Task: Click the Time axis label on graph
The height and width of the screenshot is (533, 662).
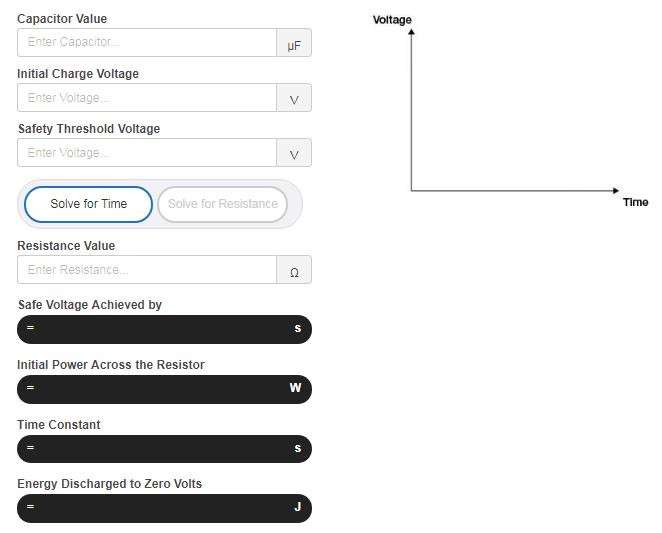Action: coord(635,202)
